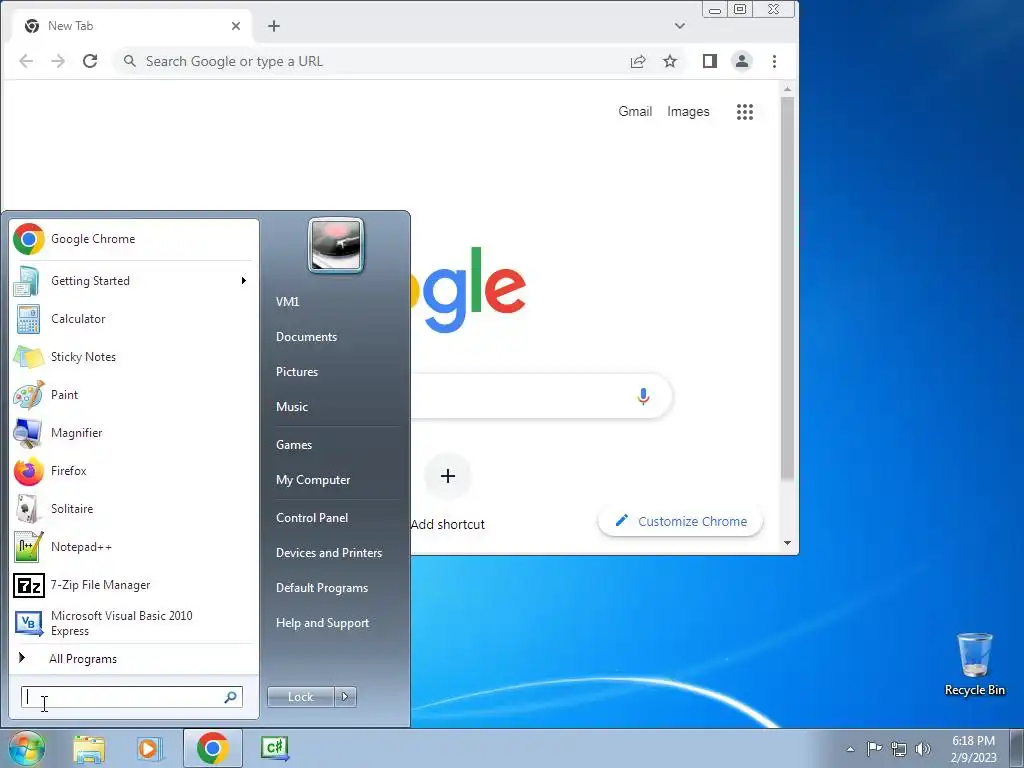1024x768 pixels.
Task: Open Sticky Notes program
Action: 133,357
